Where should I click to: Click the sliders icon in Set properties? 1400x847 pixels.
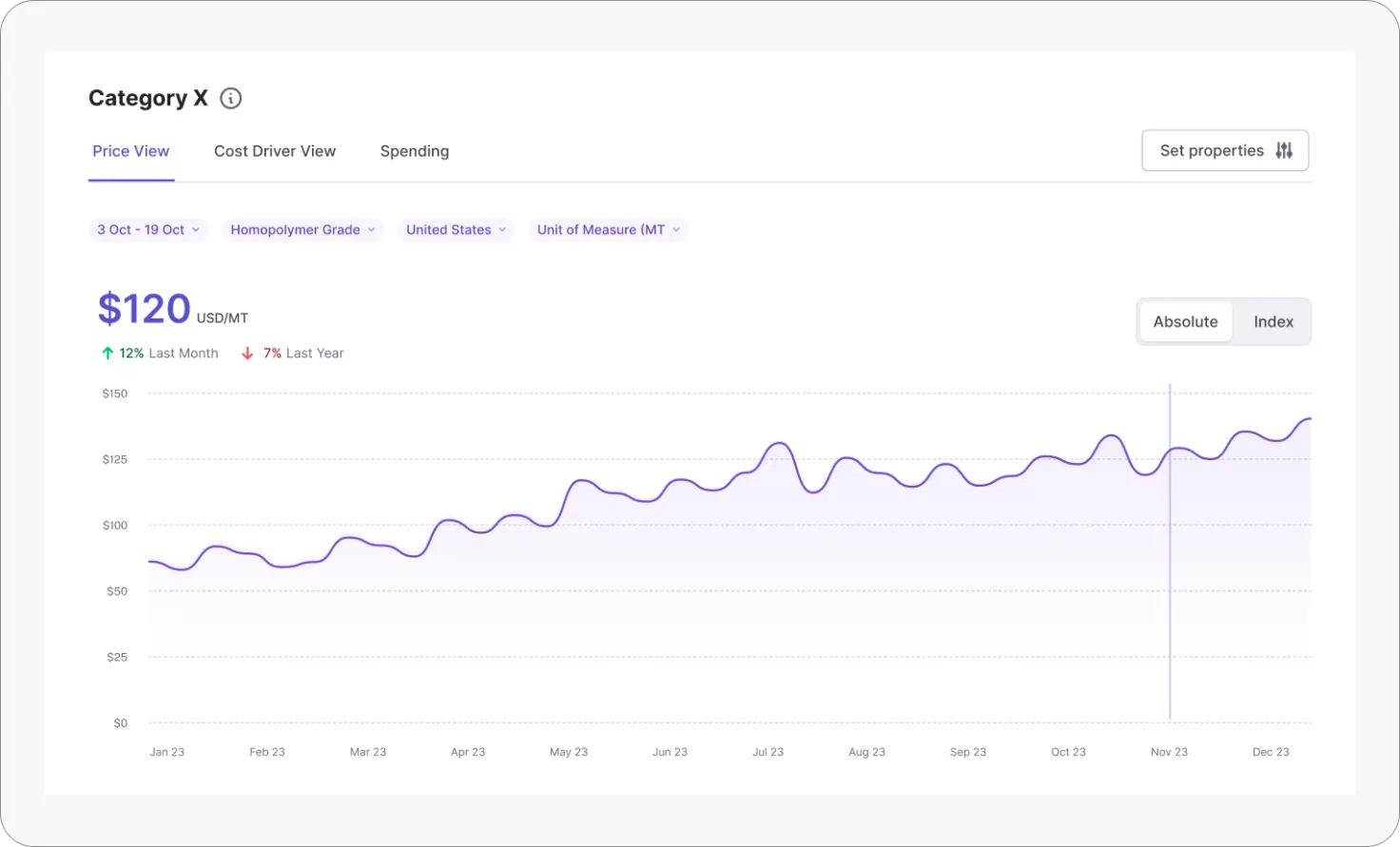[1284, 150]
